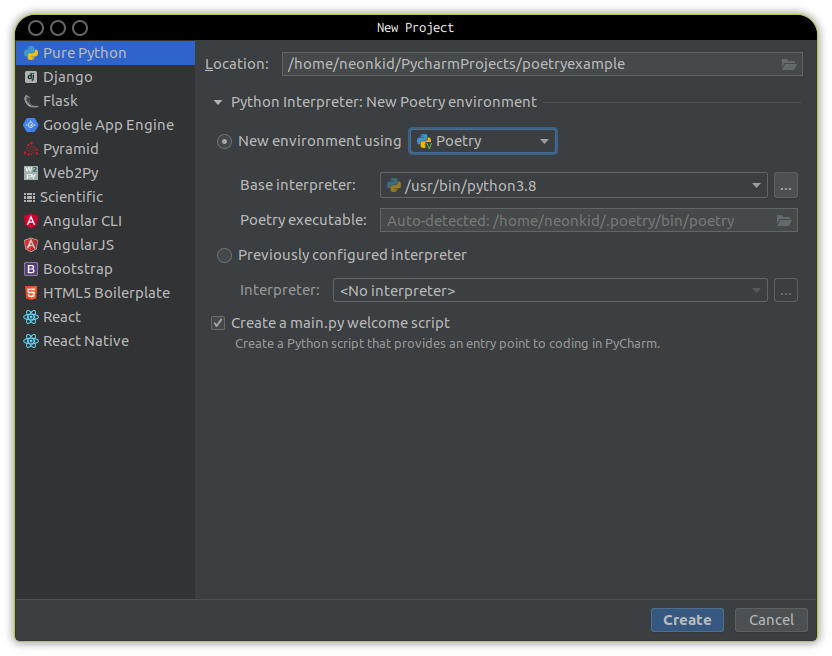The height and width of the screenshot is (656, 832).
Task: Choose HTML5 Boilerplate project type
Action: pos(106,293)
